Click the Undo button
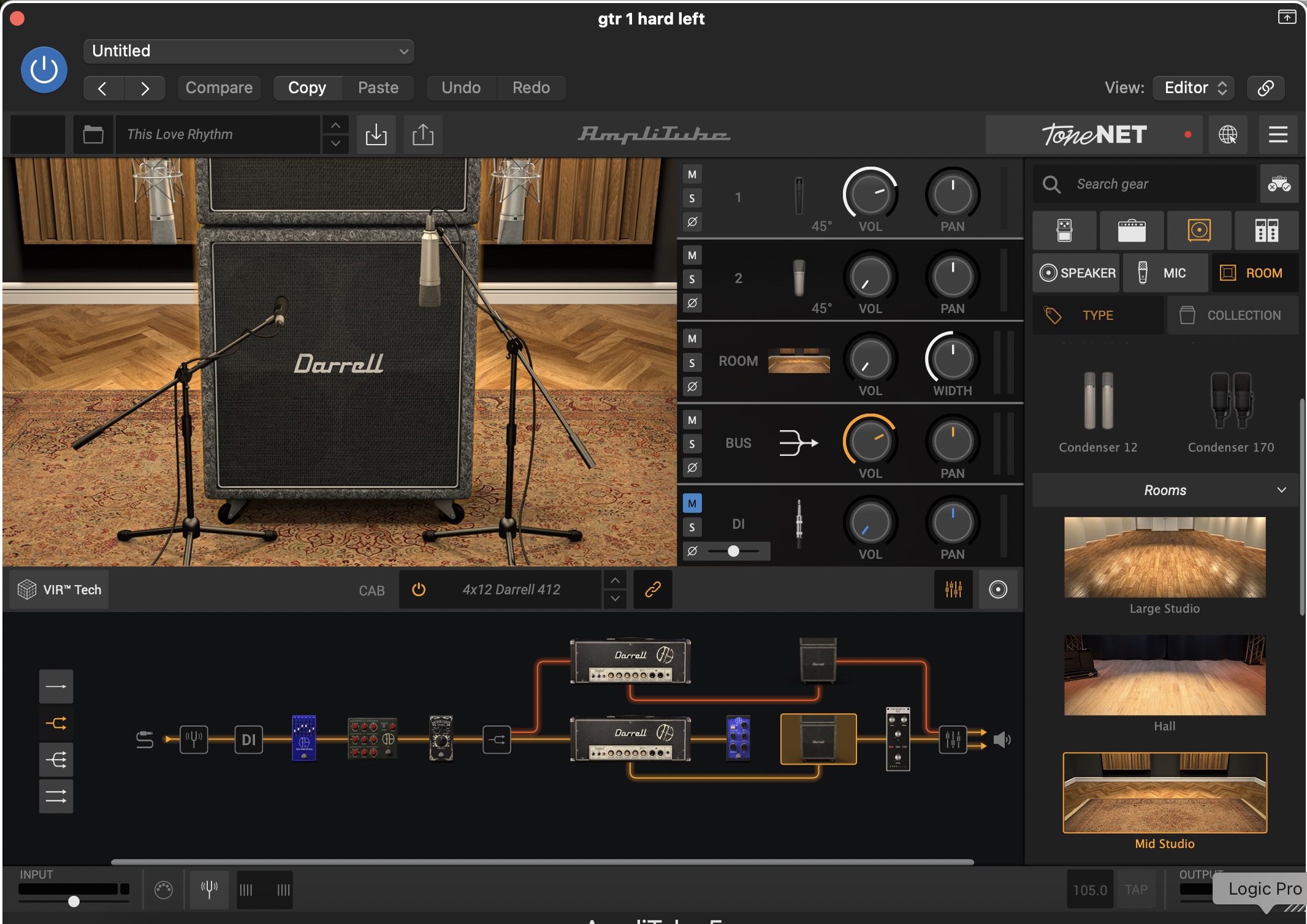Viewport: 1307px width, 924px height. tap(461, 88)
